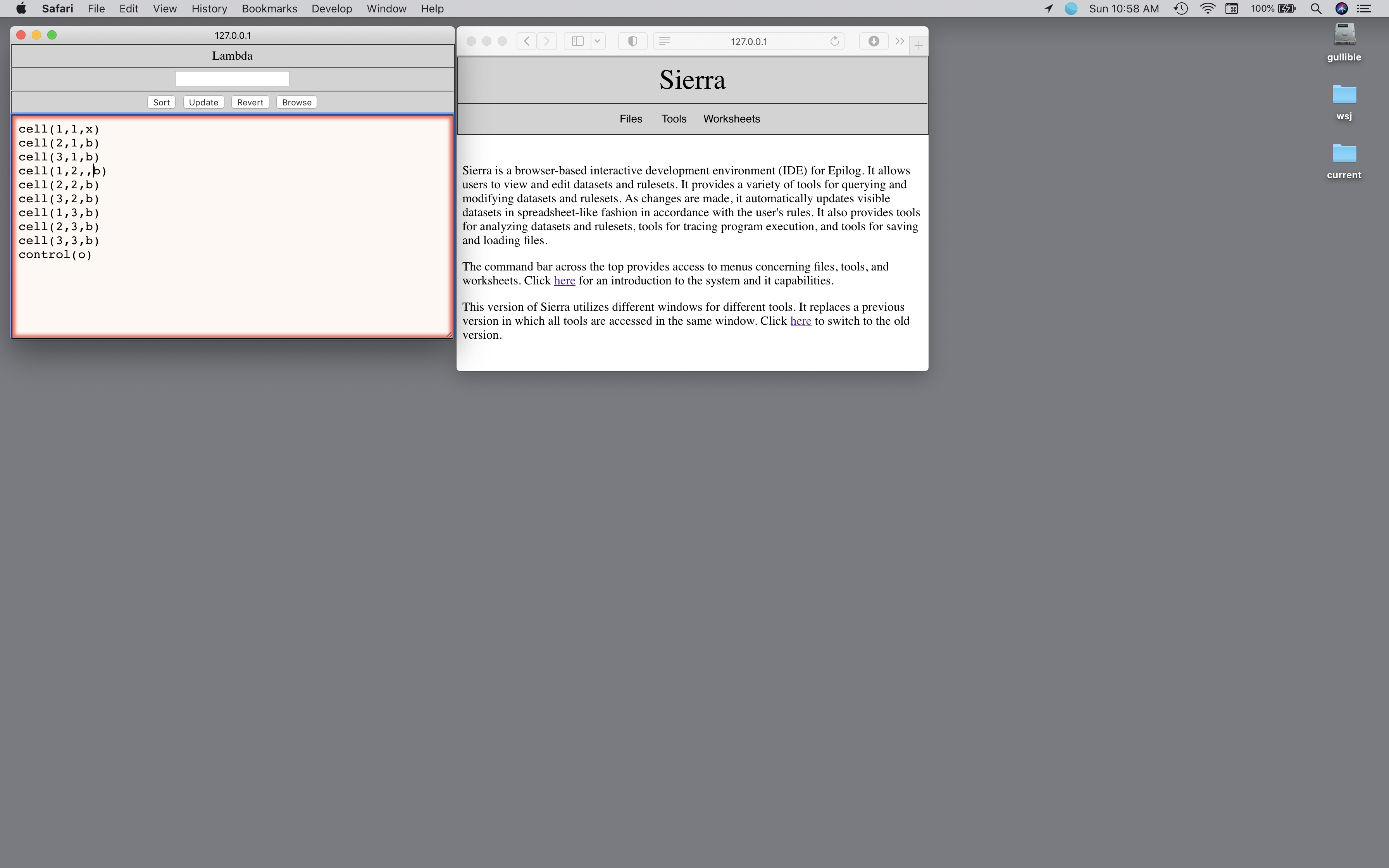Open Spotlight search in menu bar

pos(1316,9)
